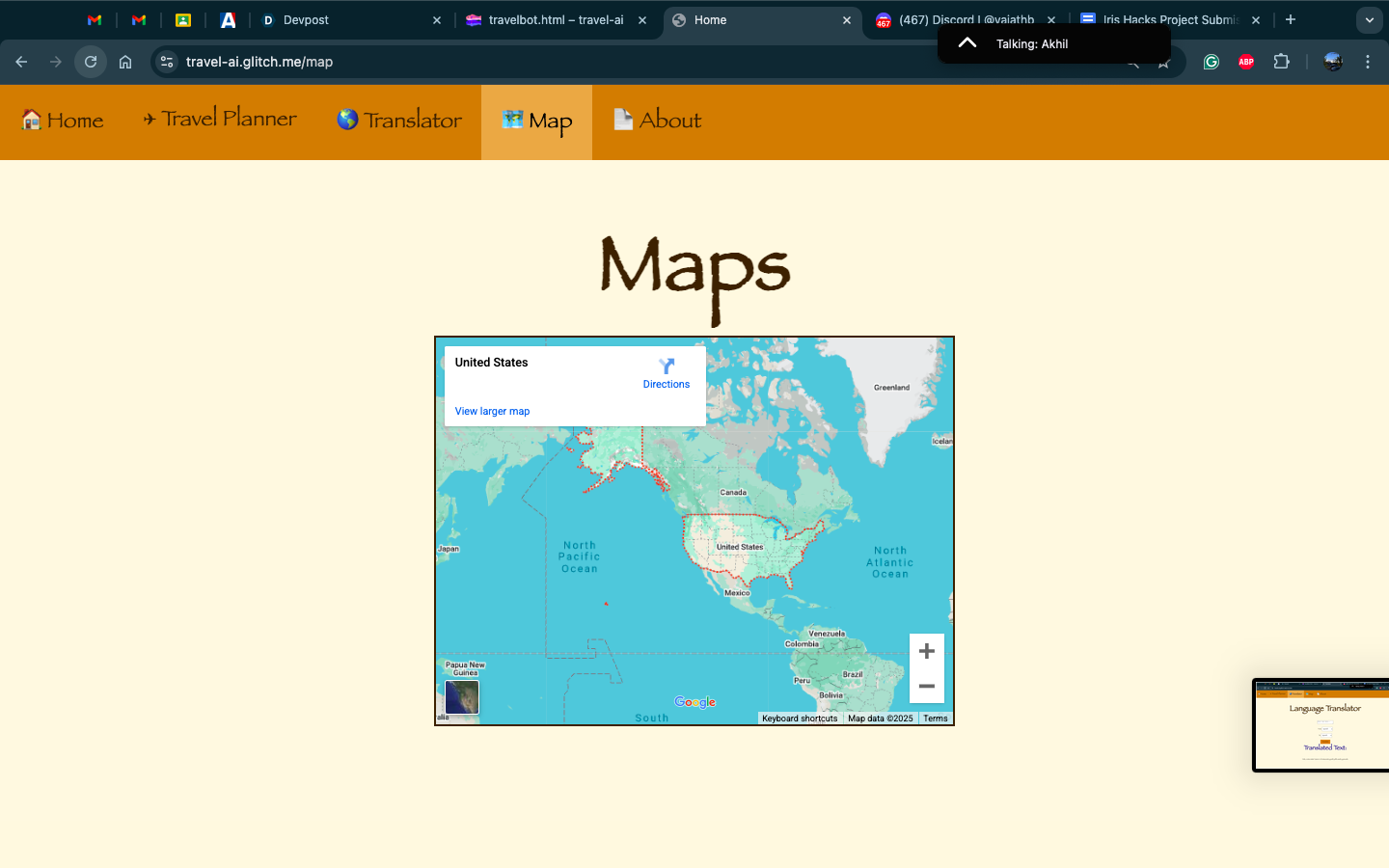Open a new browser tab
The width and height of the screenshot is (1389, 868).
[x=1291, y=19]
